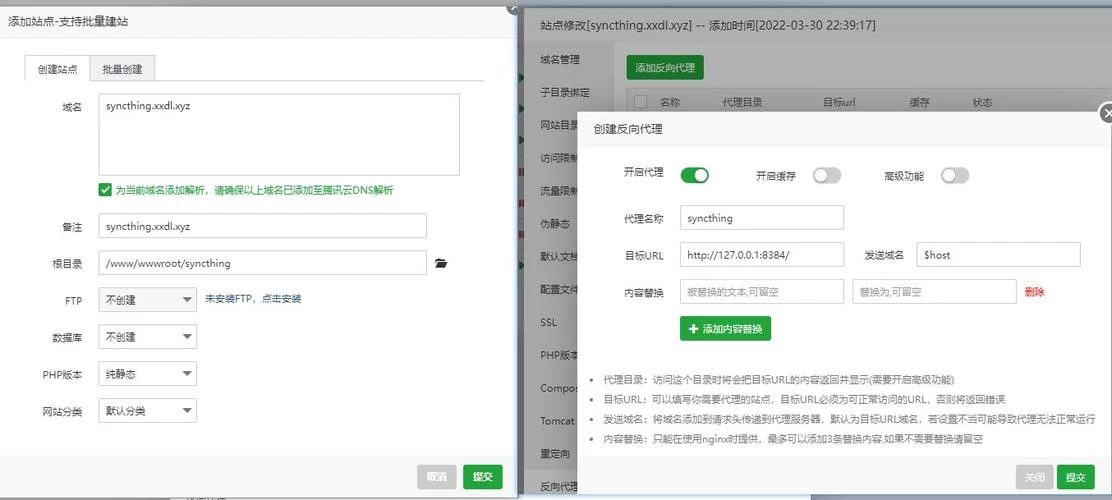
Task: Open 域名管理 in site settings sidebar
Action: (x=560, y=60)
